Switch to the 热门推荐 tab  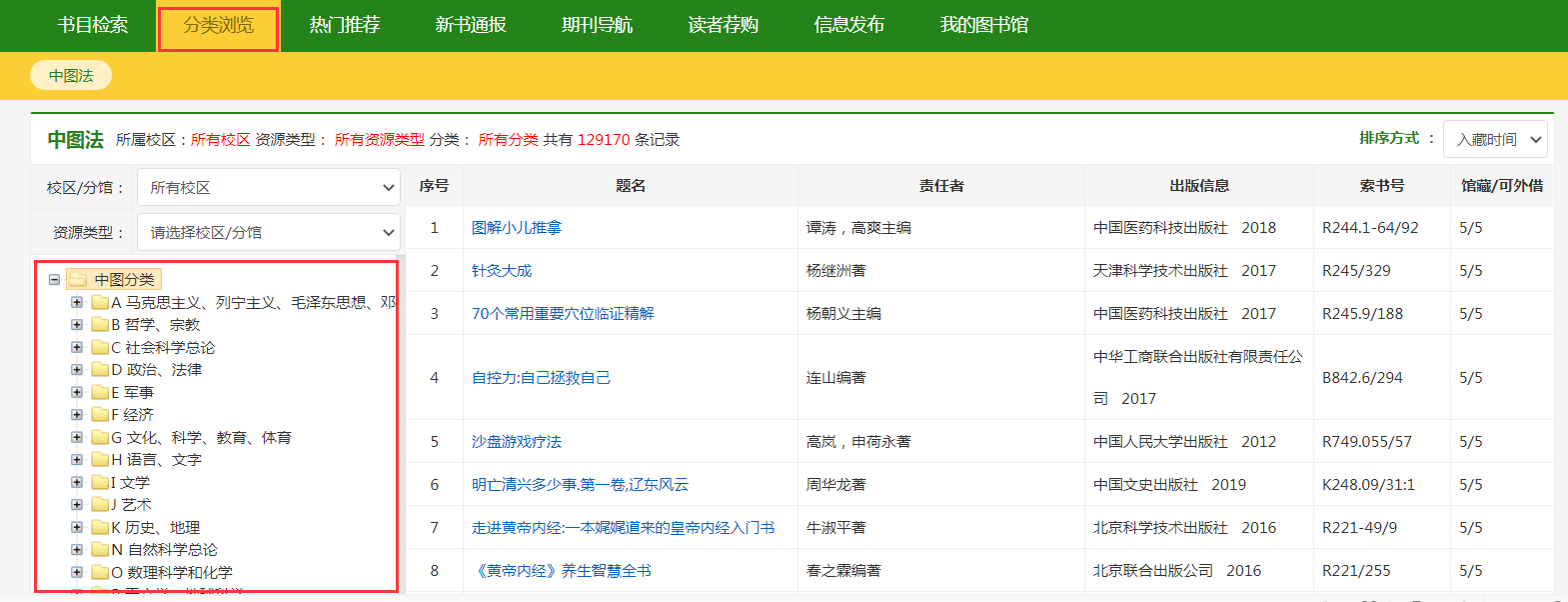(345, 25)
